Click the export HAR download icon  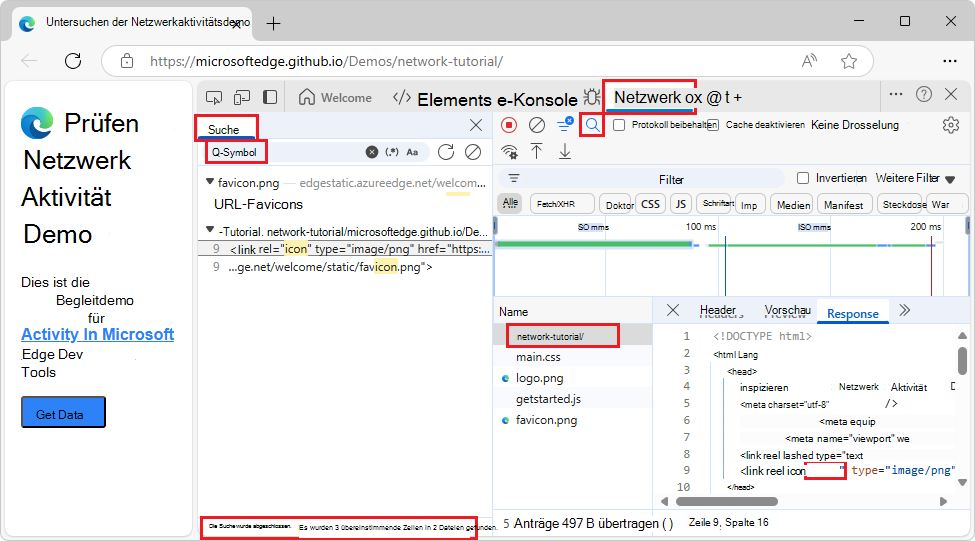(565, 152)
